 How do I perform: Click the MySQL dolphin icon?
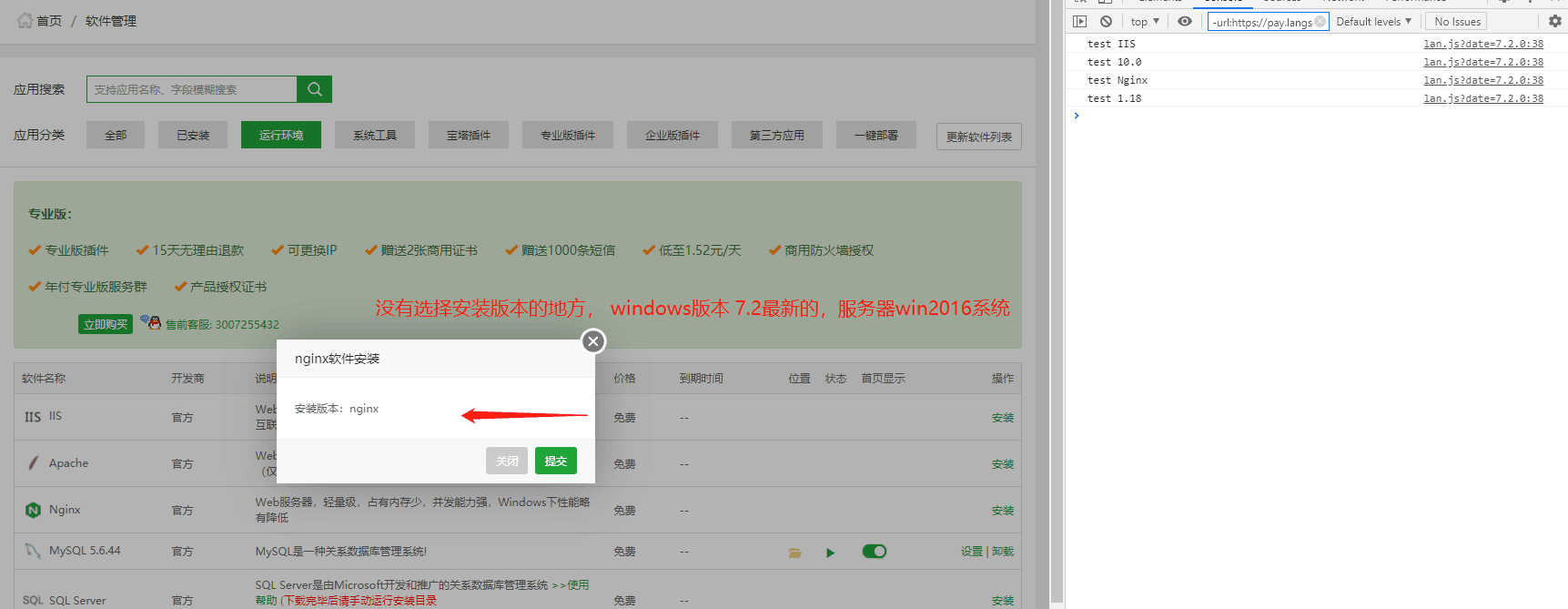point(33,551)
